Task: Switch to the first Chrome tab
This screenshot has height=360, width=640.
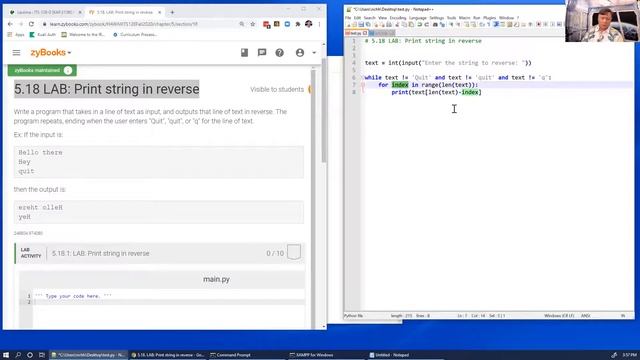Action: click(45, 12)
